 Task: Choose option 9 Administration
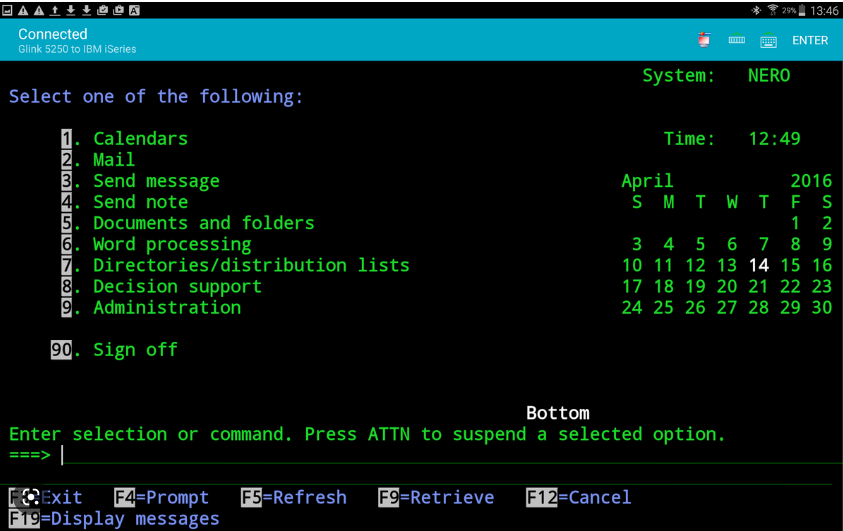[x=166, y=307]
